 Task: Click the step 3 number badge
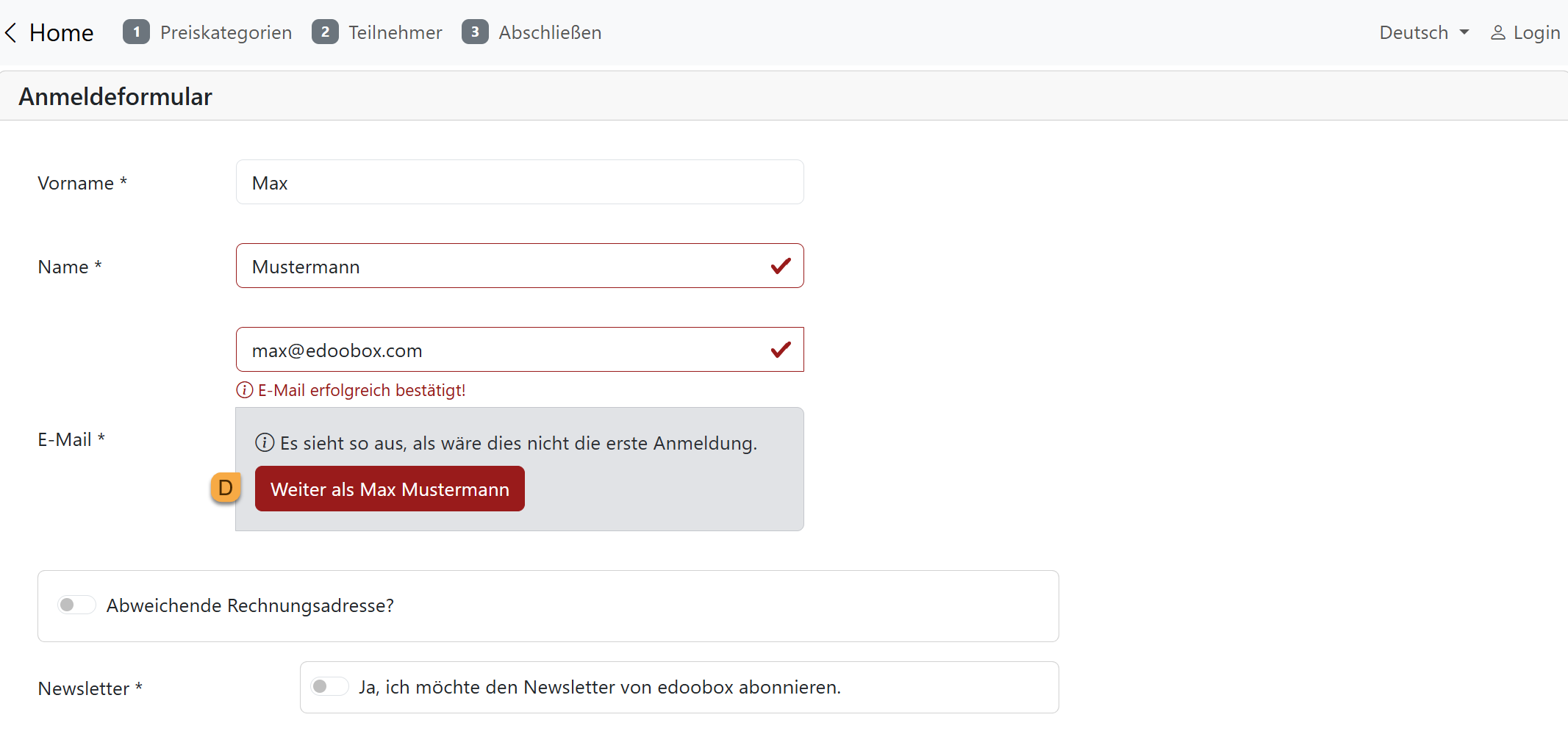pyautogui.click(x=475, y=32)
